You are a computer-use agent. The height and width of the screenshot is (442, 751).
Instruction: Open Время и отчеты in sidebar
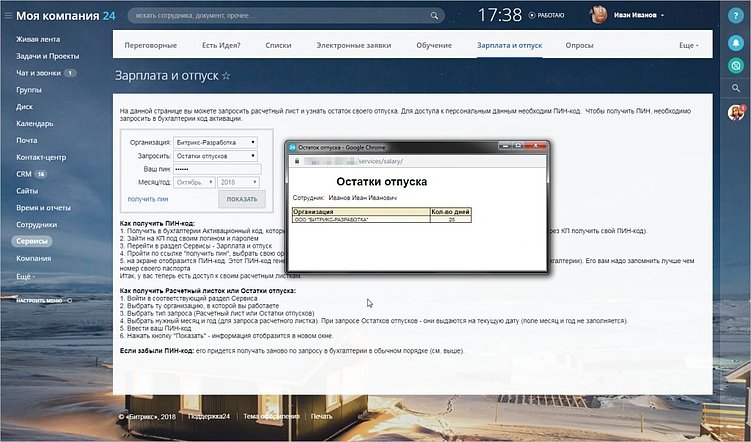tap(43, 207)
